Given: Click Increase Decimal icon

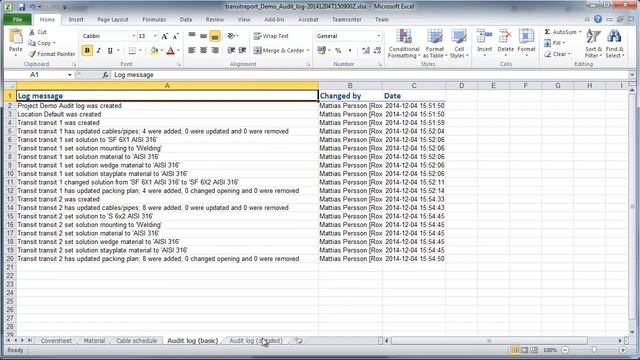Looking at the screenshot, I should point(366,51).
